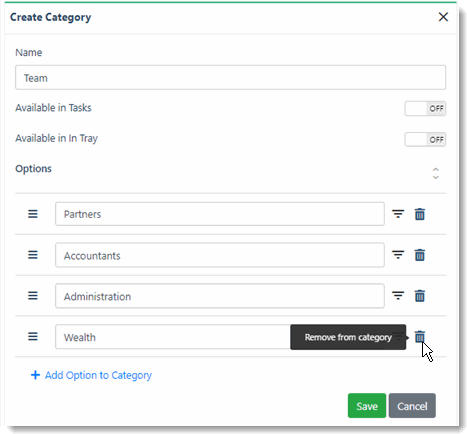
Task: Toggle the Available in Tasks switch
Action: click(x=425, y=108)
